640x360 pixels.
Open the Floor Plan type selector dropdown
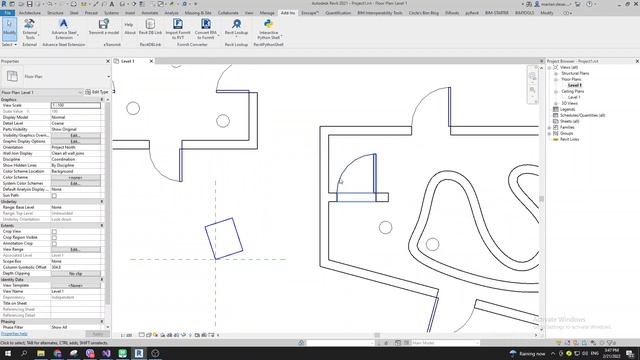[109, 76]
